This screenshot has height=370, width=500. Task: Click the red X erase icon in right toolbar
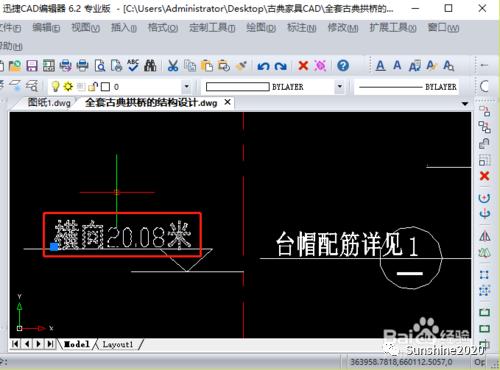(x=484, y=176)
